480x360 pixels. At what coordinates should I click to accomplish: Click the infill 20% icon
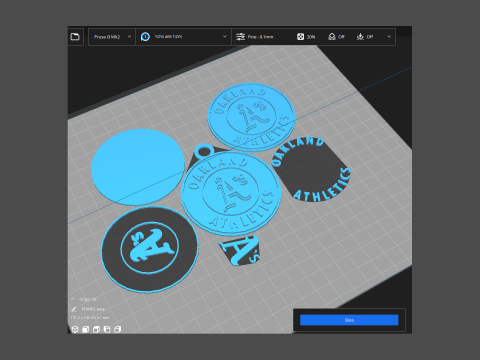(300, 37)
